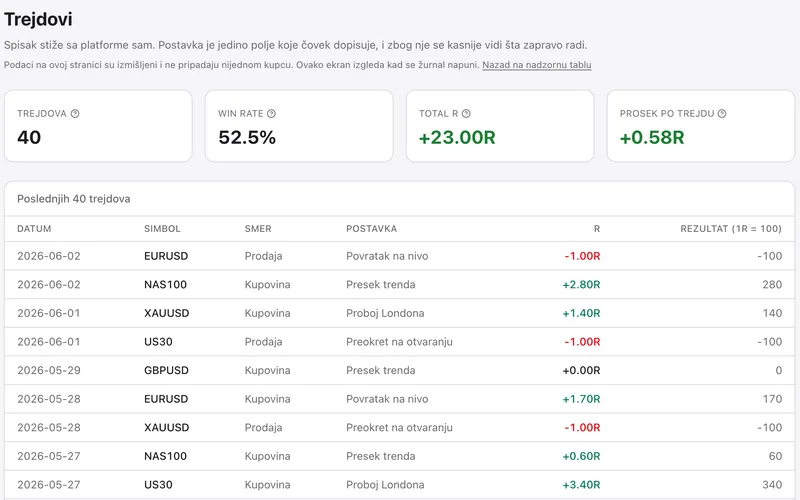Viewport: 800px width, 500px height.
Task: Select the GBPUSD symbol cell
Action: (x=166, y=370)
